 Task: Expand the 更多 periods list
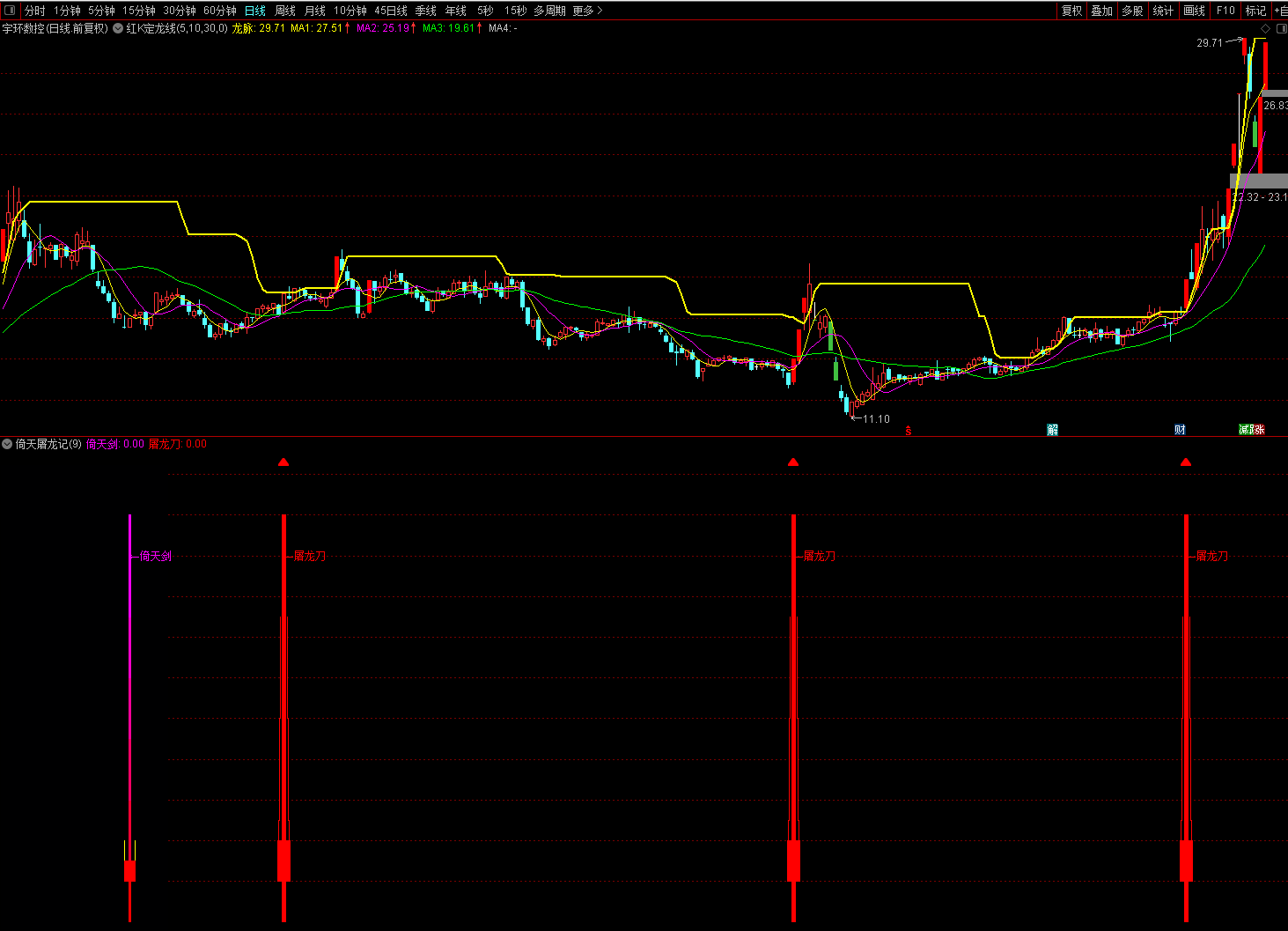(x=587, y=11)
